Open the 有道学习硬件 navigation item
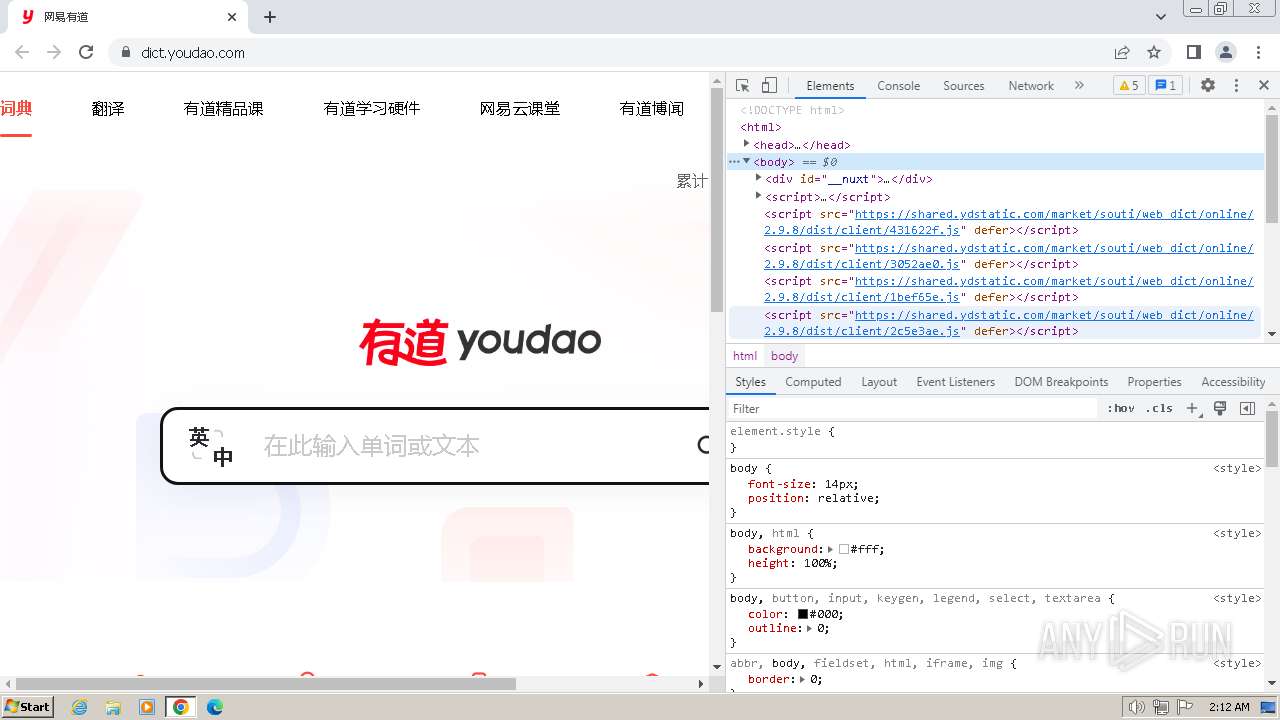 [x=372, y=108]
